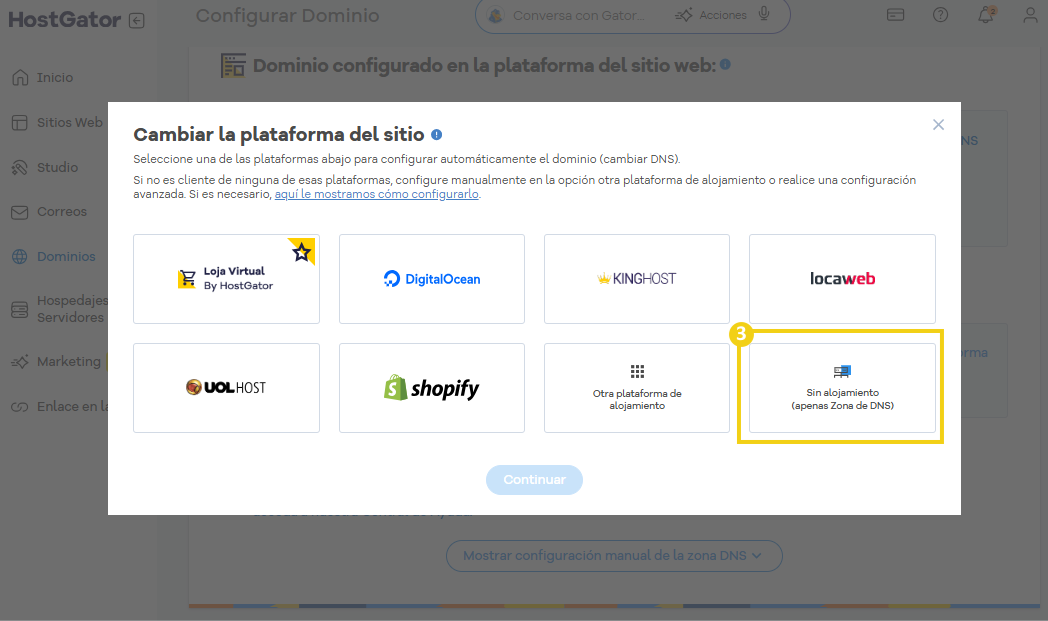Click the billing card icon in header
The image size is (1048, 621).
(x=896, y=15)
